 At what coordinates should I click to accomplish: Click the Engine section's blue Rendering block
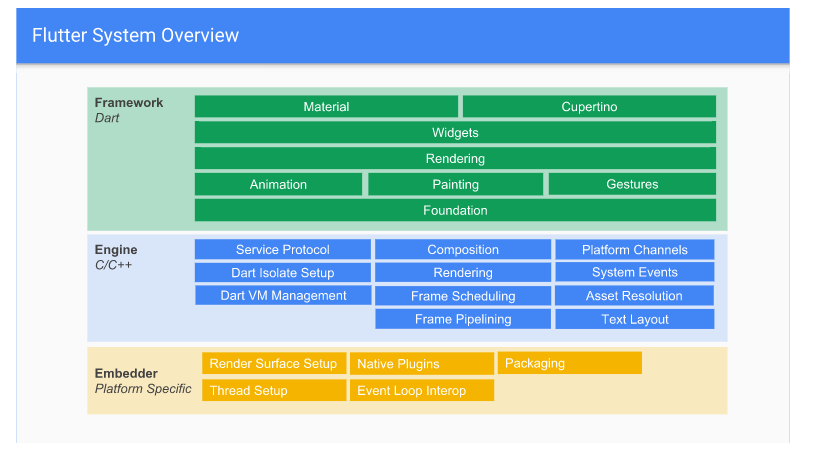[463, 273]
